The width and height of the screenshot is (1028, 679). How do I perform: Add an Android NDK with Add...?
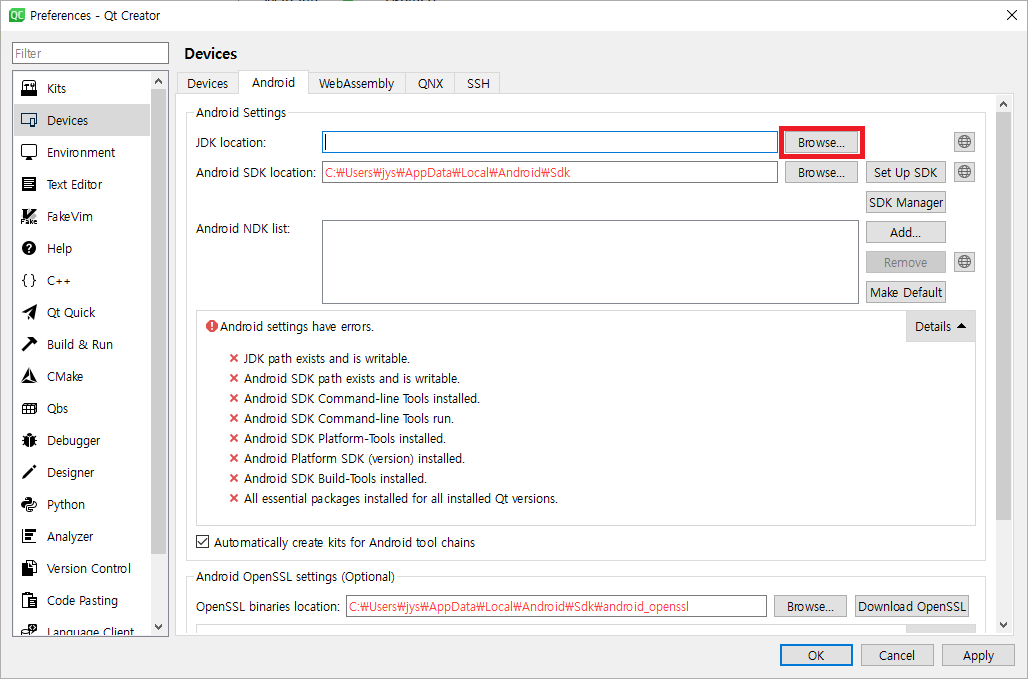(905, 232)
